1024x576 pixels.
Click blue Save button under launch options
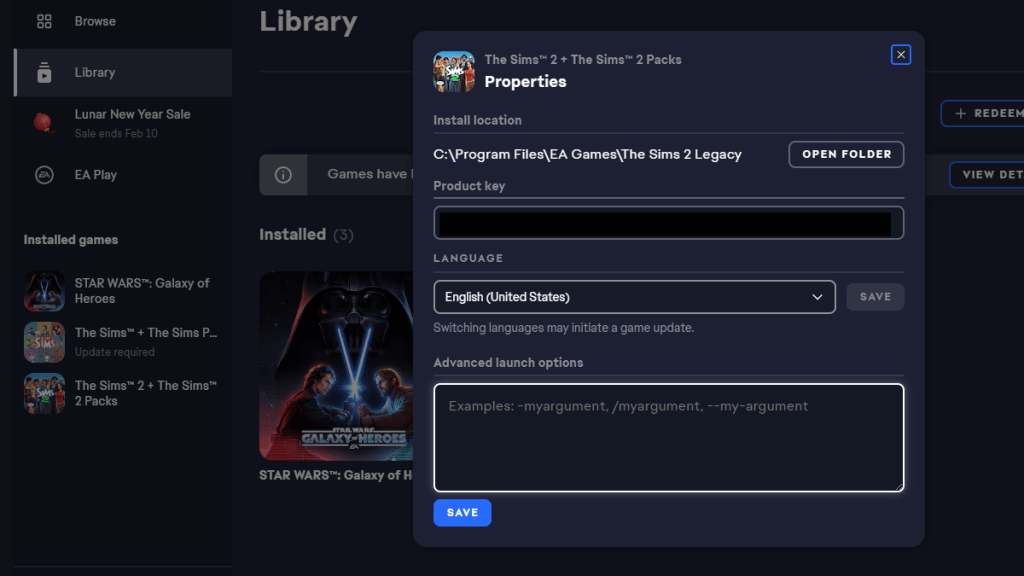(x=462, y=513)
